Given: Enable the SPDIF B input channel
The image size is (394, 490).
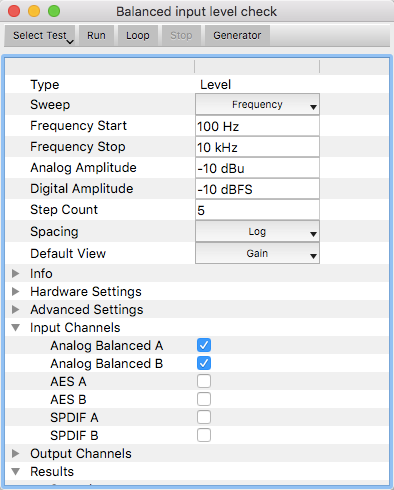Looking at the screenshot, I should coord(204,435).
